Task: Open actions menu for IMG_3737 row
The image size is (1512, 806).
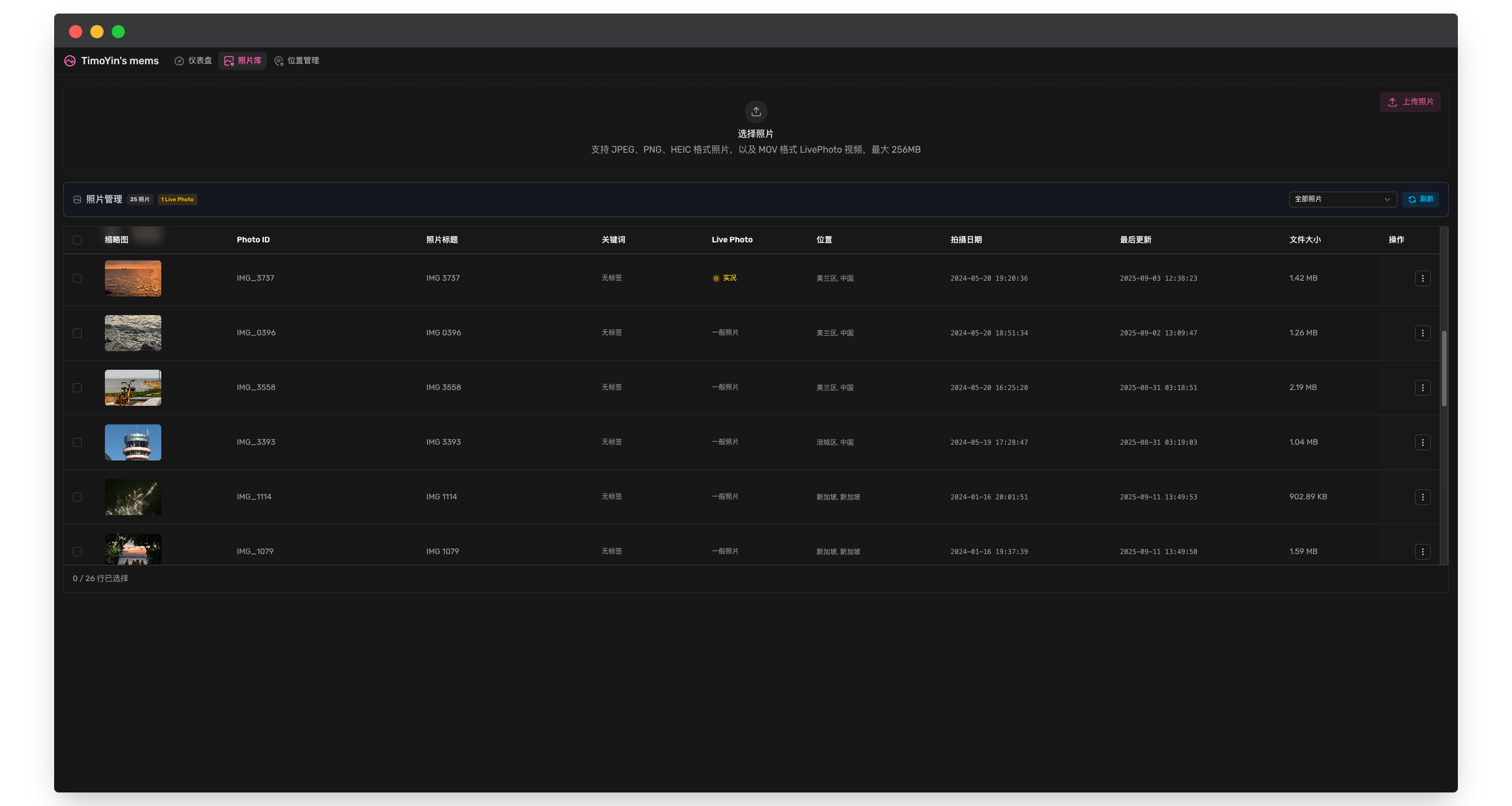Action: (1422, 278)
